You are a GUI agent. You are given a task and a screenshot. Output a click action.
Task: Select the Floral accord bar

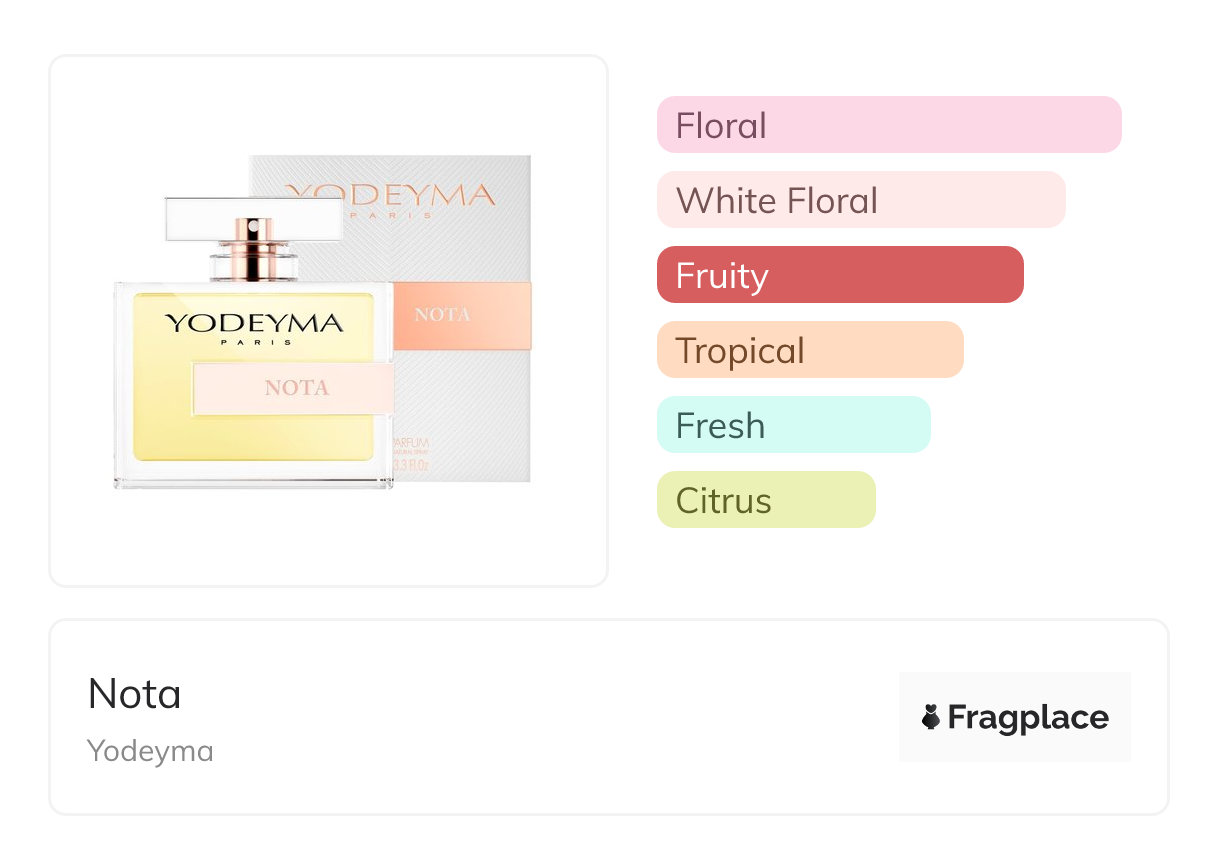pos(888,125)
